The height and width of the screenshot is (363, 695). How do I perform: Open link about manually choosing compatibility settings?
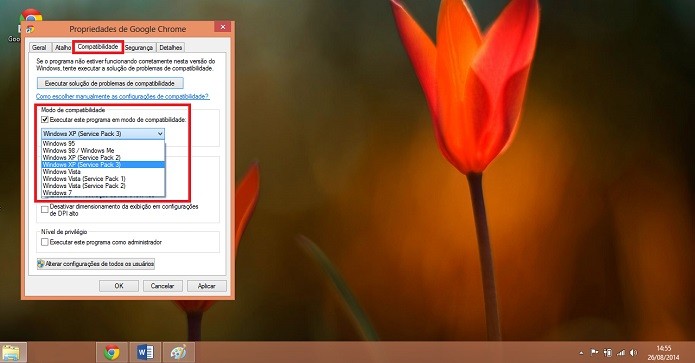click(x=122, y=96)
